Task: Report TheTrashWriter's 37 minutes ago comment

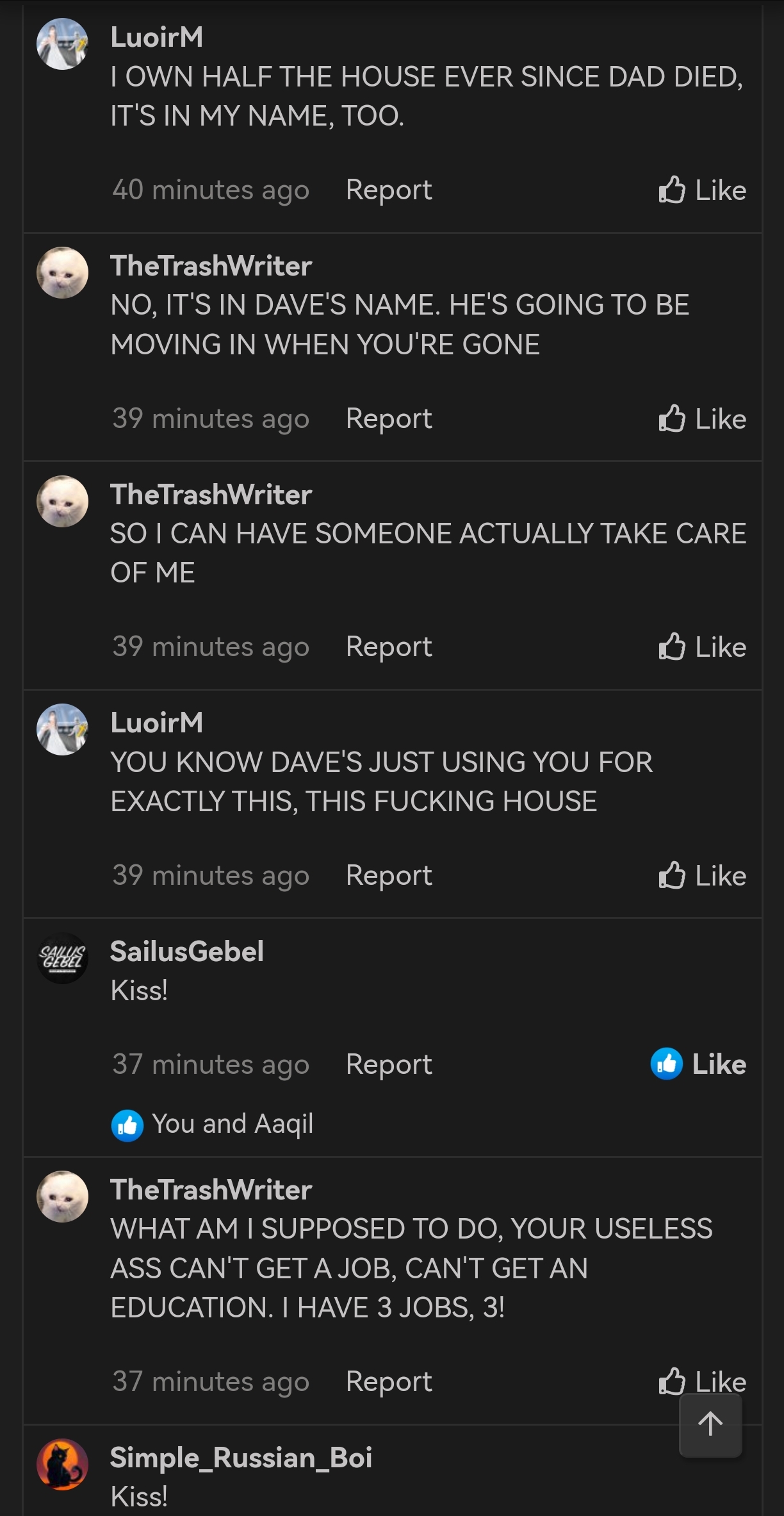Action: pos(389,1381)
